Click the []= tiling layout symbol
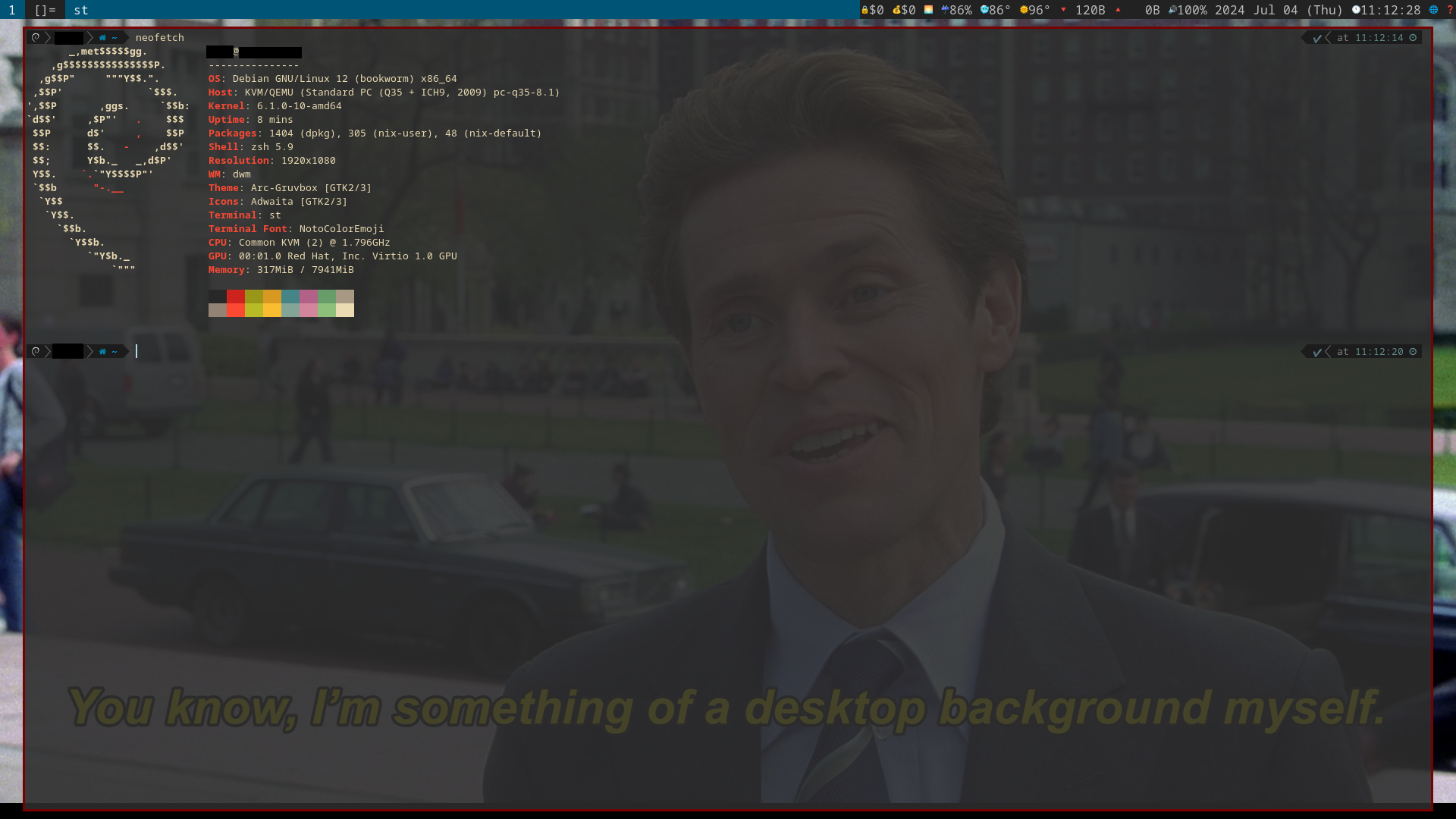This screenshot has width=1456, height=819. [45, 10]
